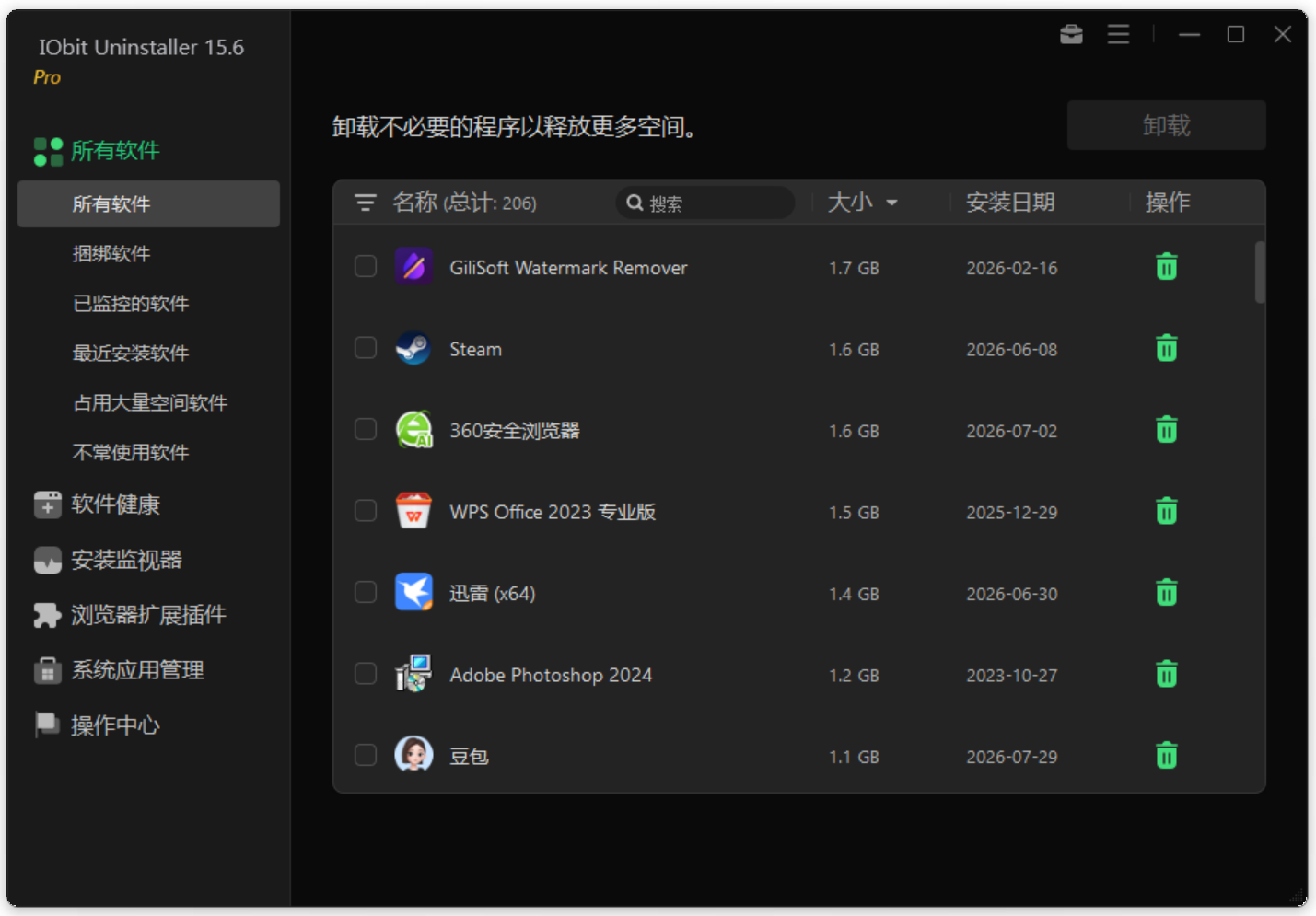Click the 豆包 avatar icon

[x=413, y=755]
